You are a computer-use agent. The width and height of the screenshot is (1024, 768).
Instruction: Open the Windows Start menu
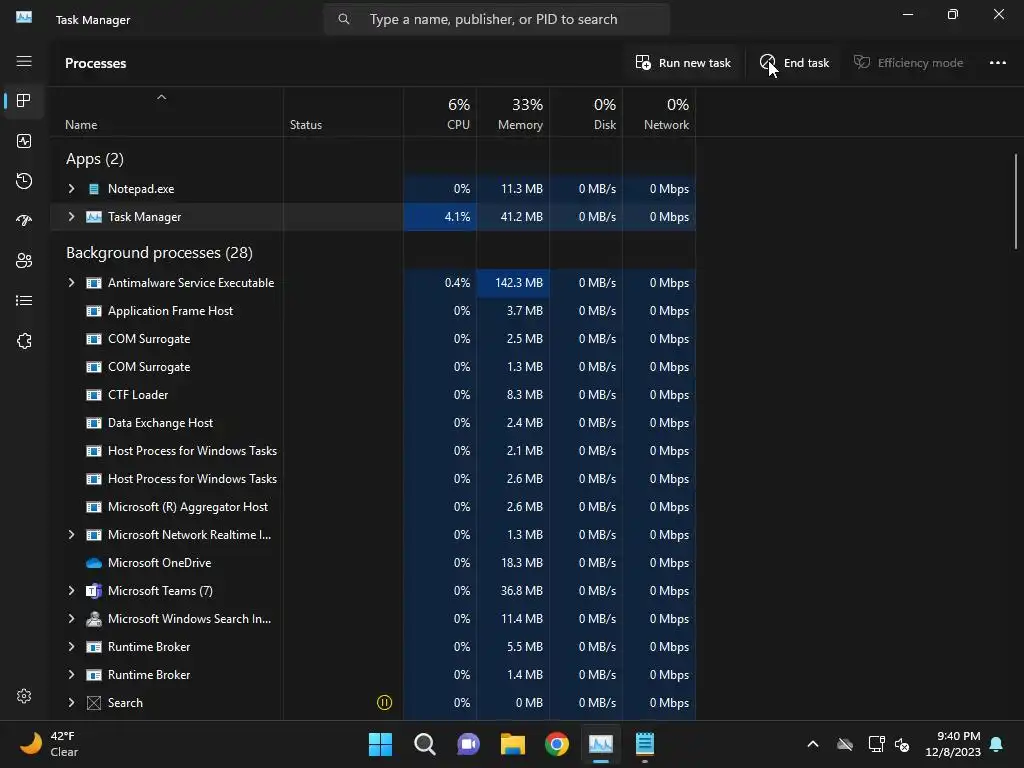coord(380,744)
